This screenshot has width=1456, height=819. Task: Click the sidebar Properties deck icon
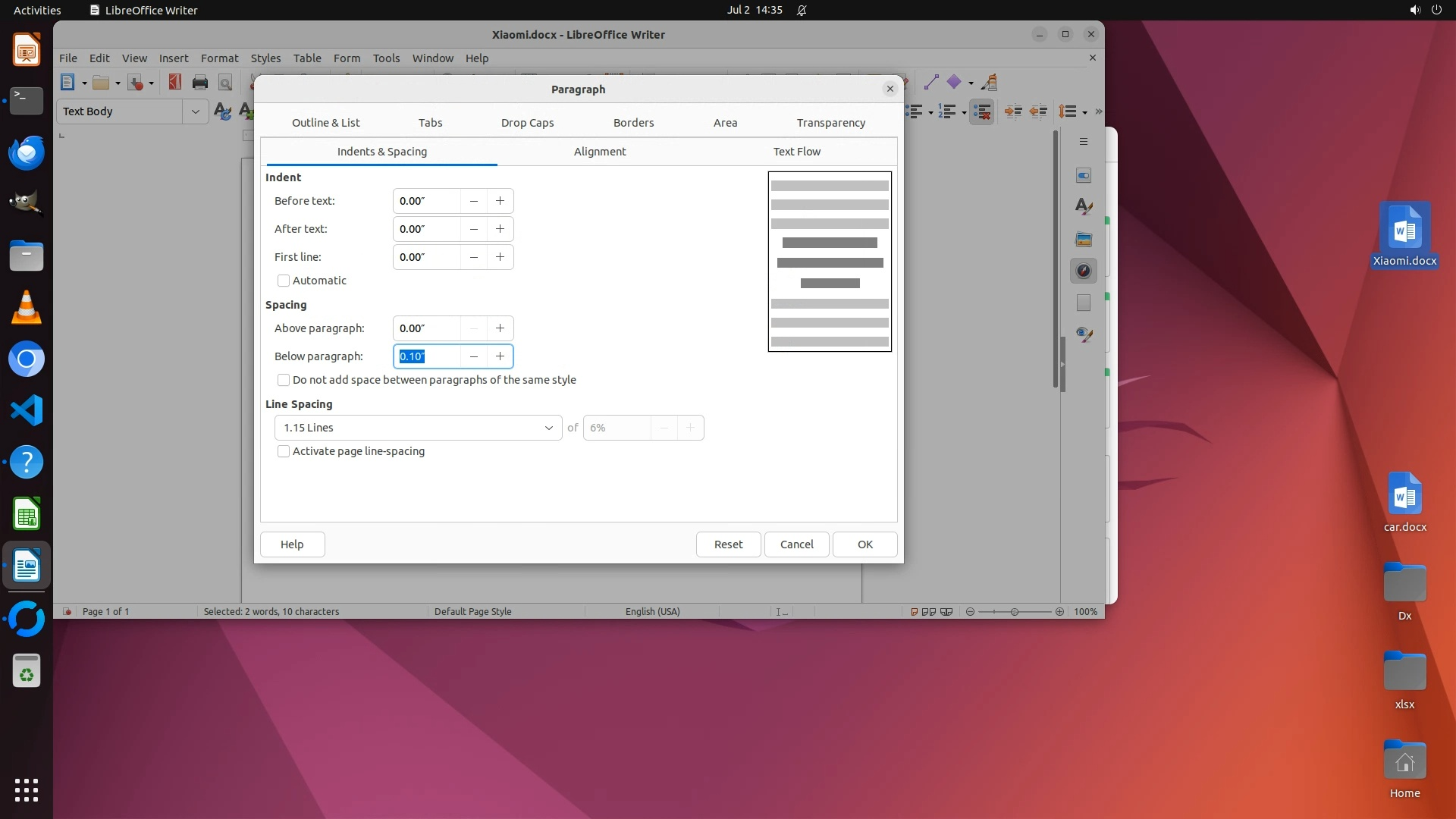tap(1084, 175)
